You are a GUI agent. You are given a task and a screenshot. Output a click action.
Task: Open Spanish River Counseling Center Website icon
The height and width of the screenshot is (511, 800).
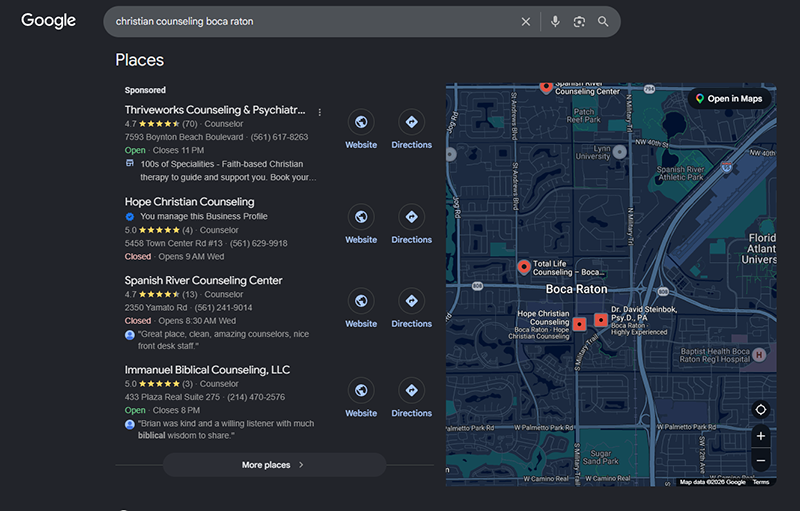pyautogui.click(x=361, y=301)
